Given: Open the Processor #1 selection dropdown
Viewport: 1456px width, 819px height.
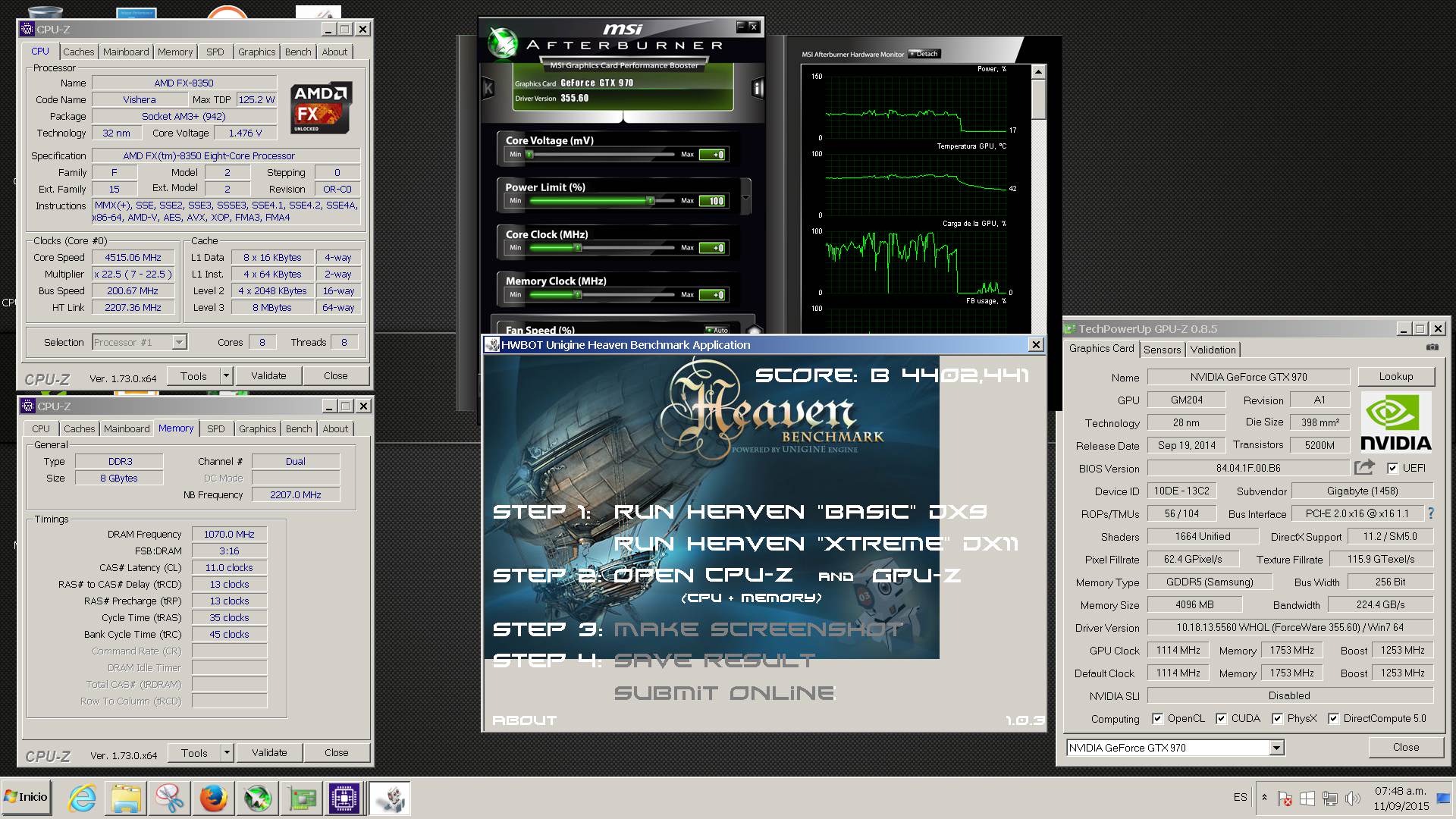Looking at the screenshot, I should pyautogui.click(x=179, y=342).
